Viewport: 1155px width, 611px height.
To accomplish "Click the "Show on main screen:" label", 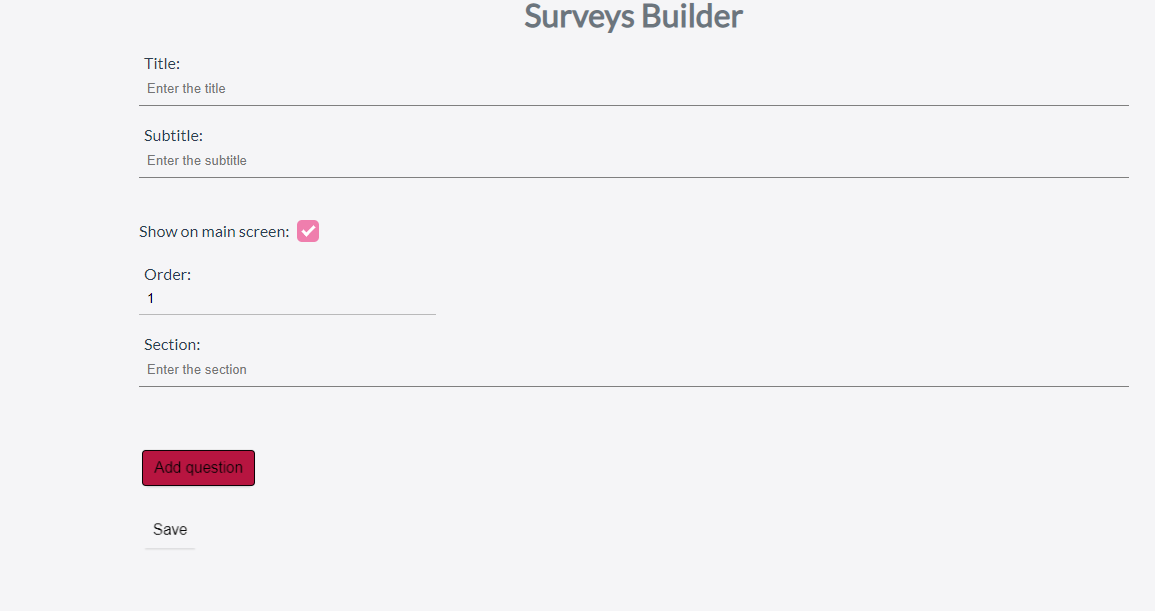I will point(214,232).
